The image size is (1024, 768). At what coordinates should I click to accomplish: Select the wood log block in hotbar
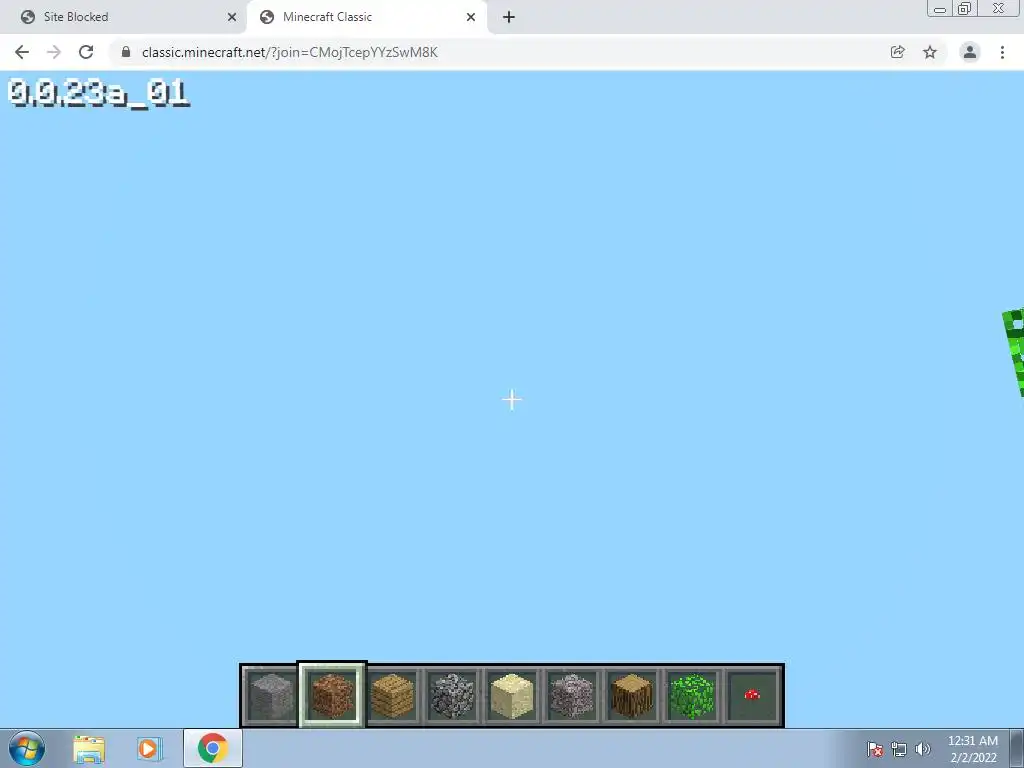click(x=632, y=696)
